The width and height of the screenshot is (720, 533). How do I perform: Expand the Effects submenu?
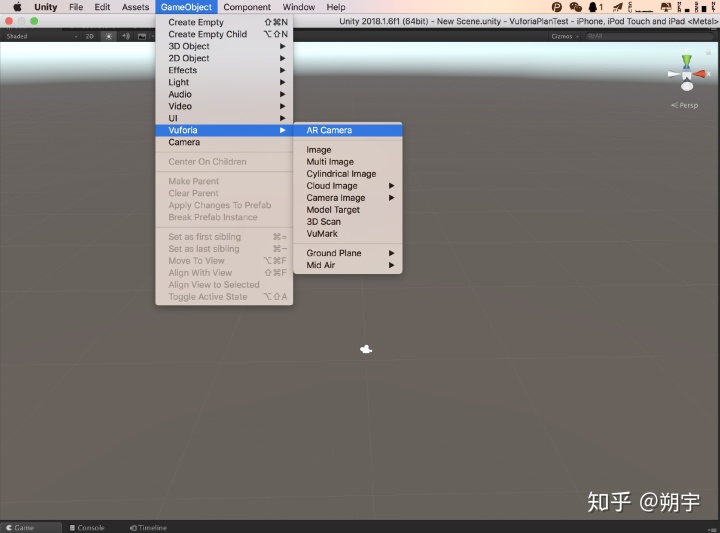(224, 70)
